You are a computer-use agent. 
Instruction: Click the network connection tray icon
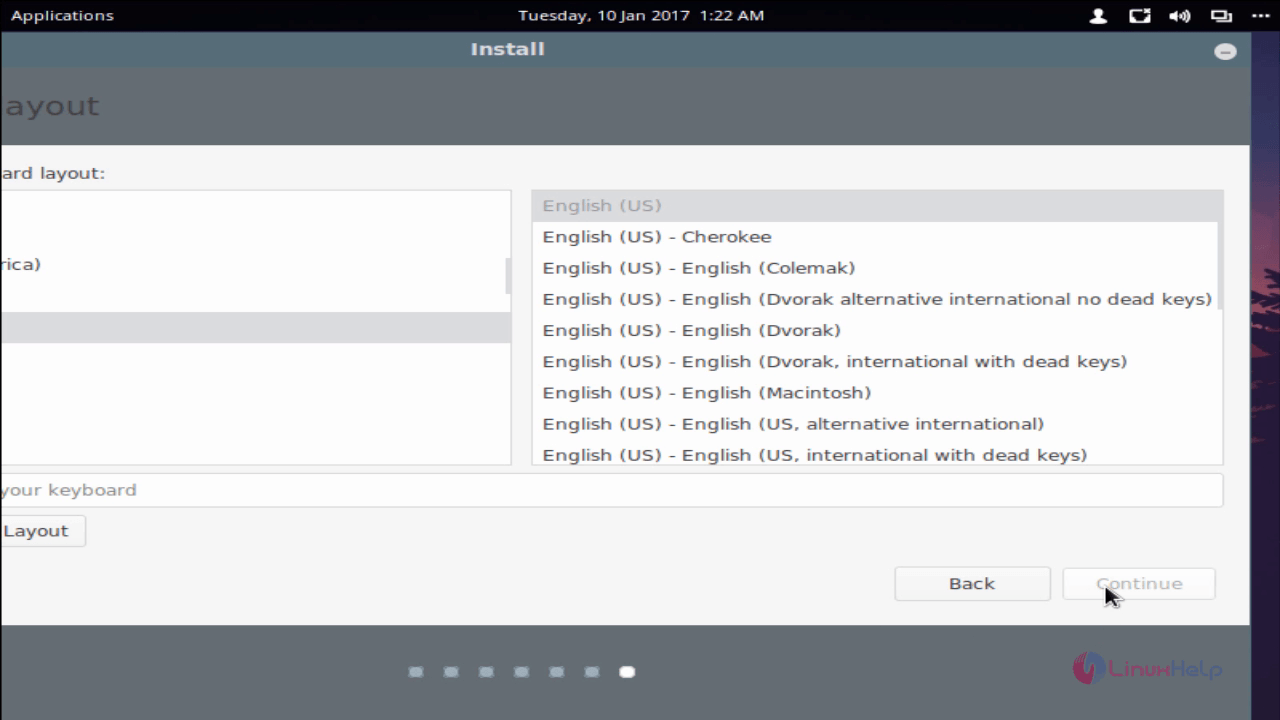point(1221,16)
